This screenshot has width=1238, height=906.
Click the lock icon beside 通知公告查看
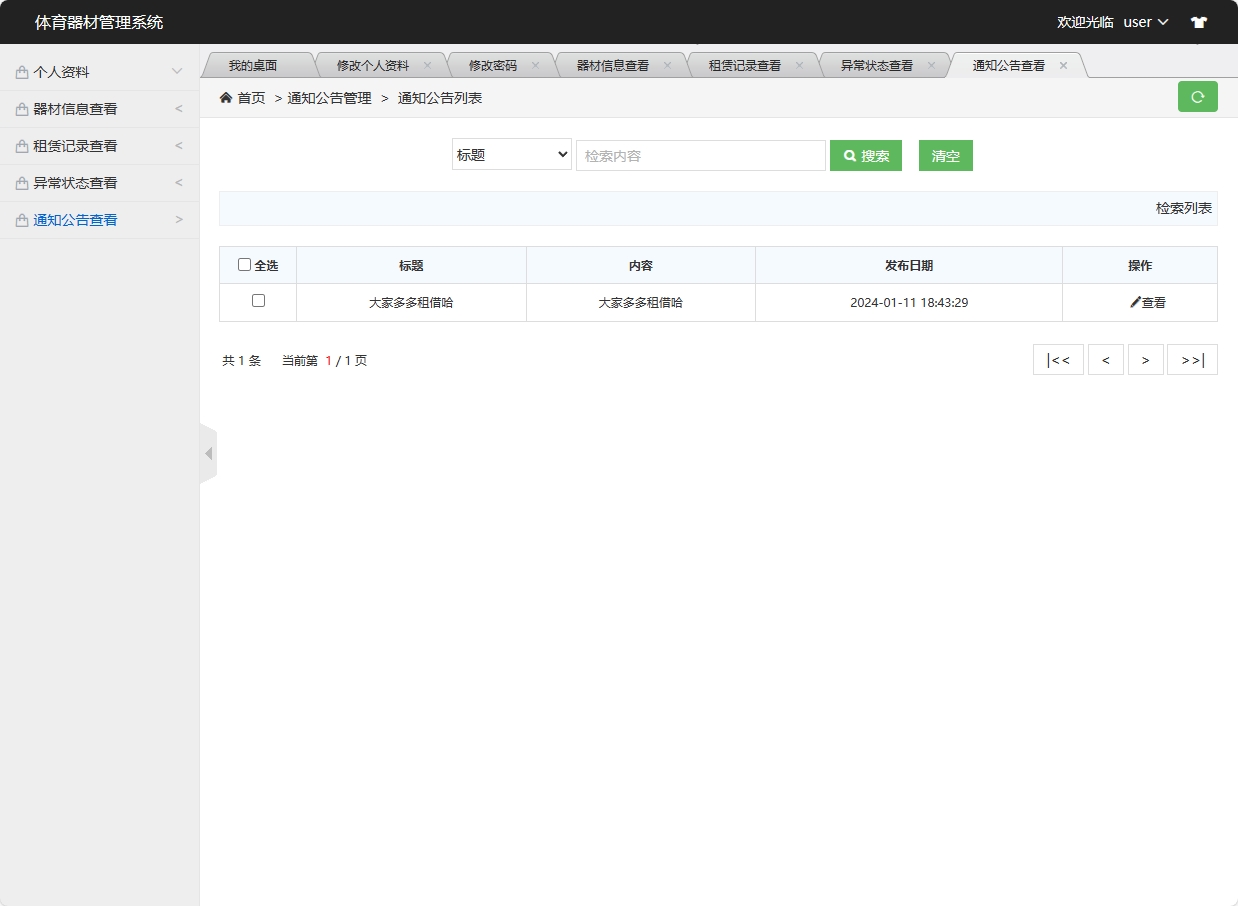[21, 219]
